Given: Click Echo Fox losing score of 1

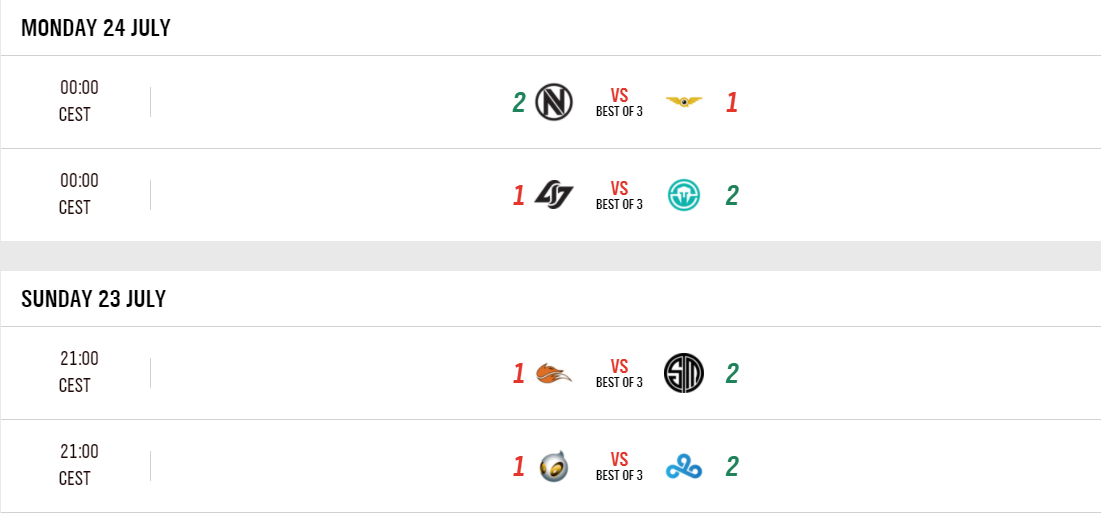Looking at the screenshot, I should [x=518, y=374].
